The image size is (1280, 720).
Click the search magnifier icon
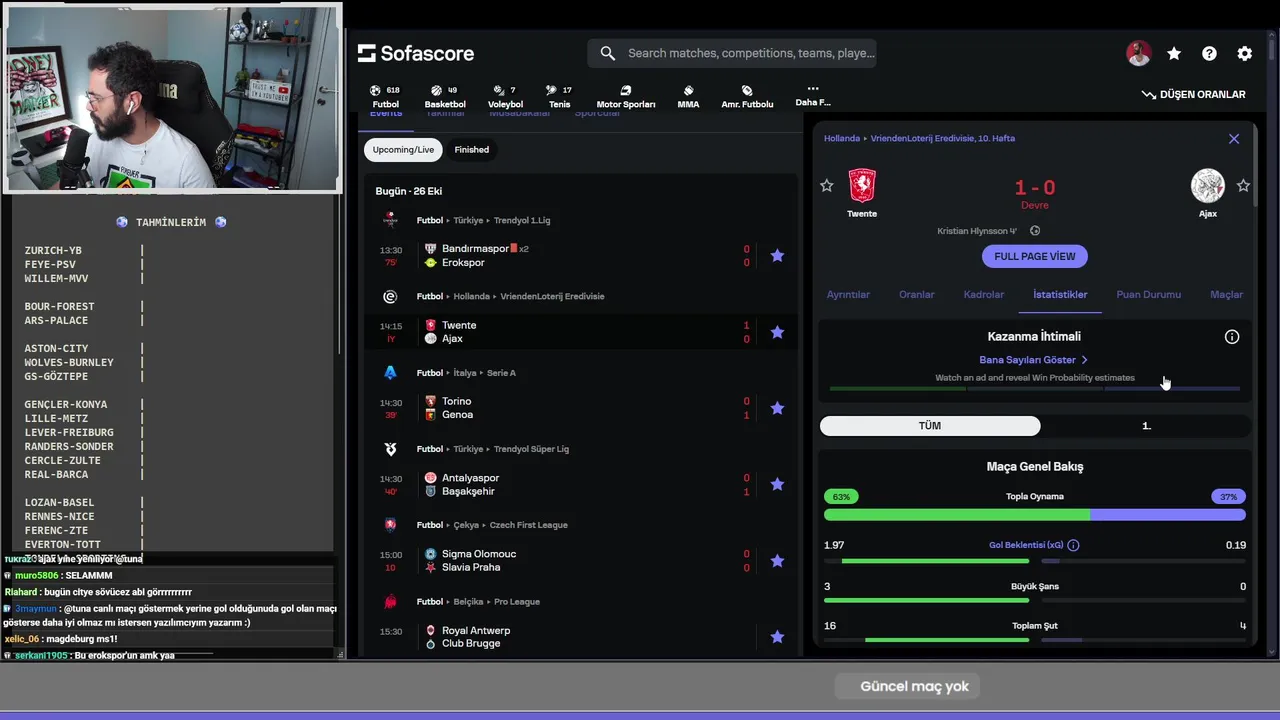click(x=607, y=53)
